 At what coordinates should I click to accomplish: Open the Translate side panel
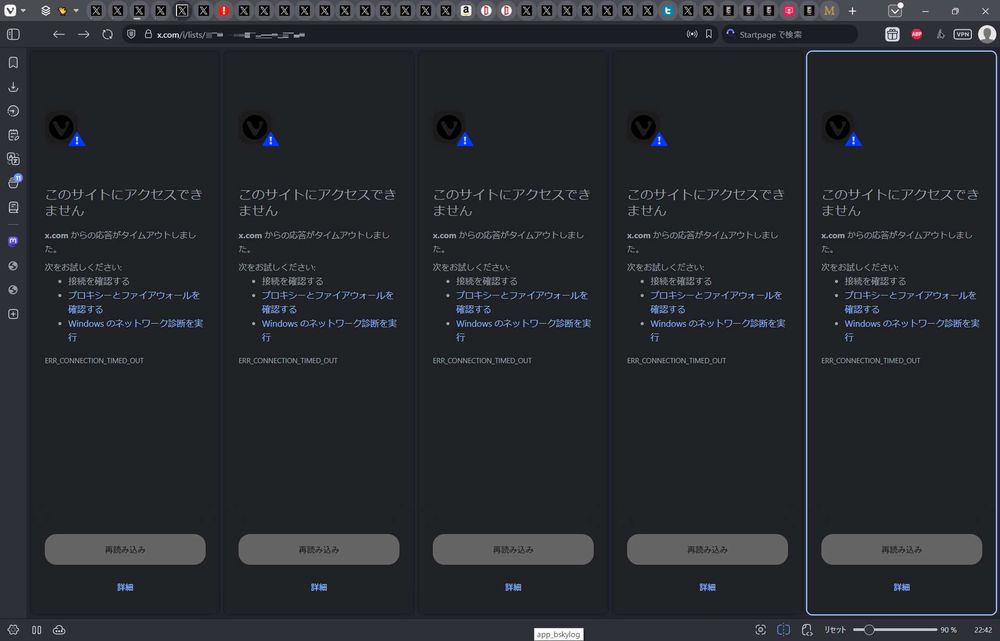(x=13, y=159)
